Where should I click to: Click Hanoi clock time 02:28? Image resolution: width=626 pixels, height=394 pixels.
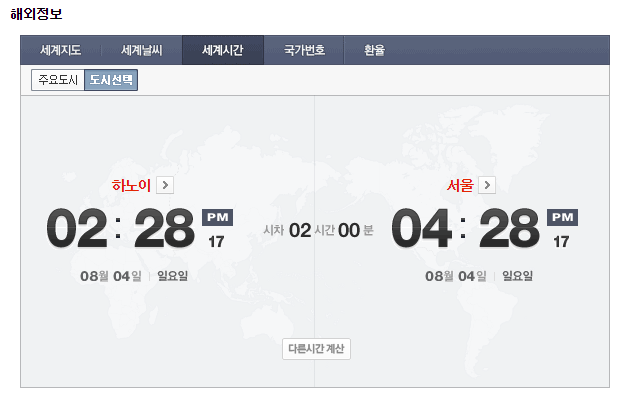point(121,228)
